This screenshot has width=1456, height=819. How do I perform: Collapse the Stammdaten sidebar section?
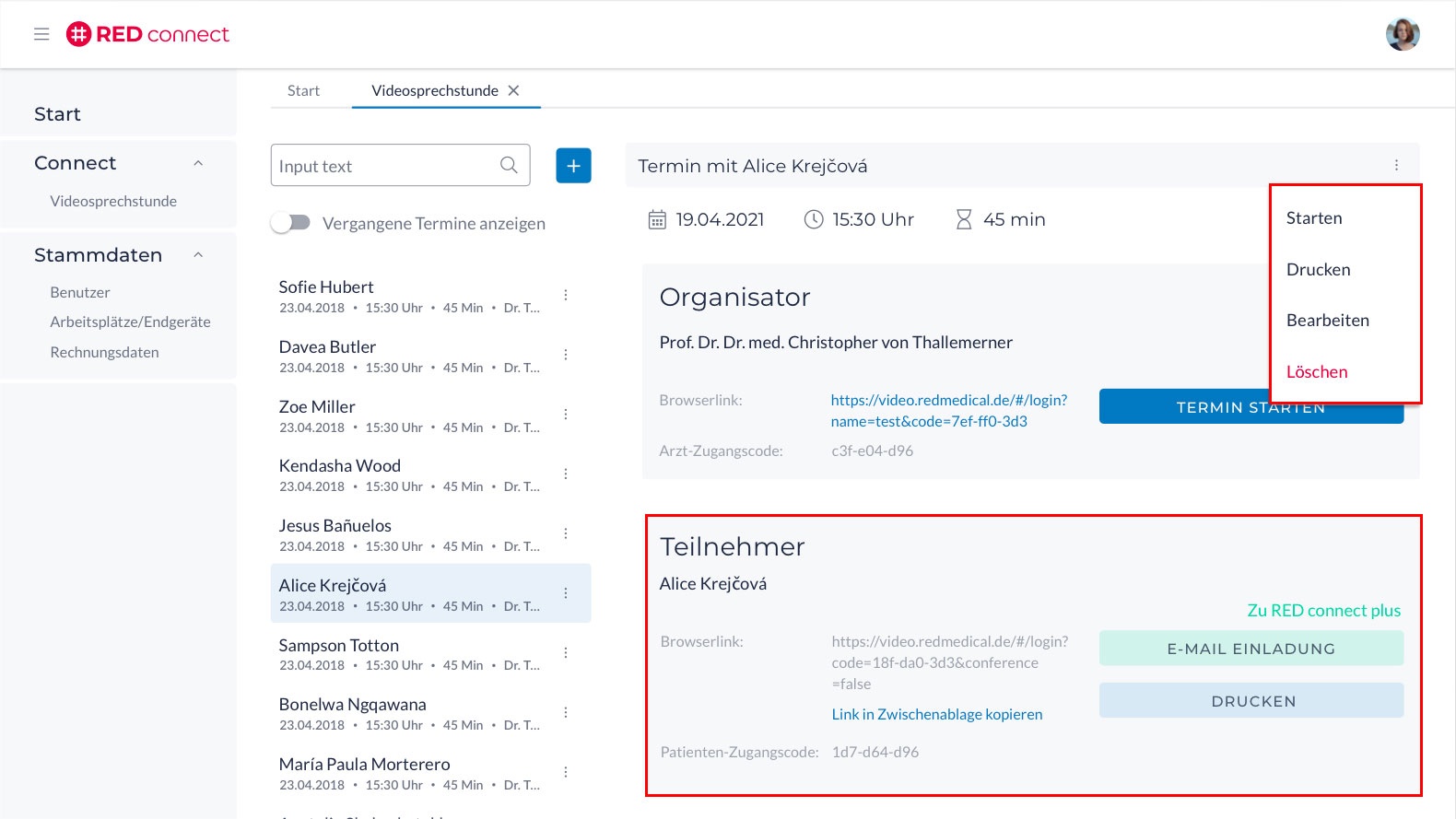198,255
